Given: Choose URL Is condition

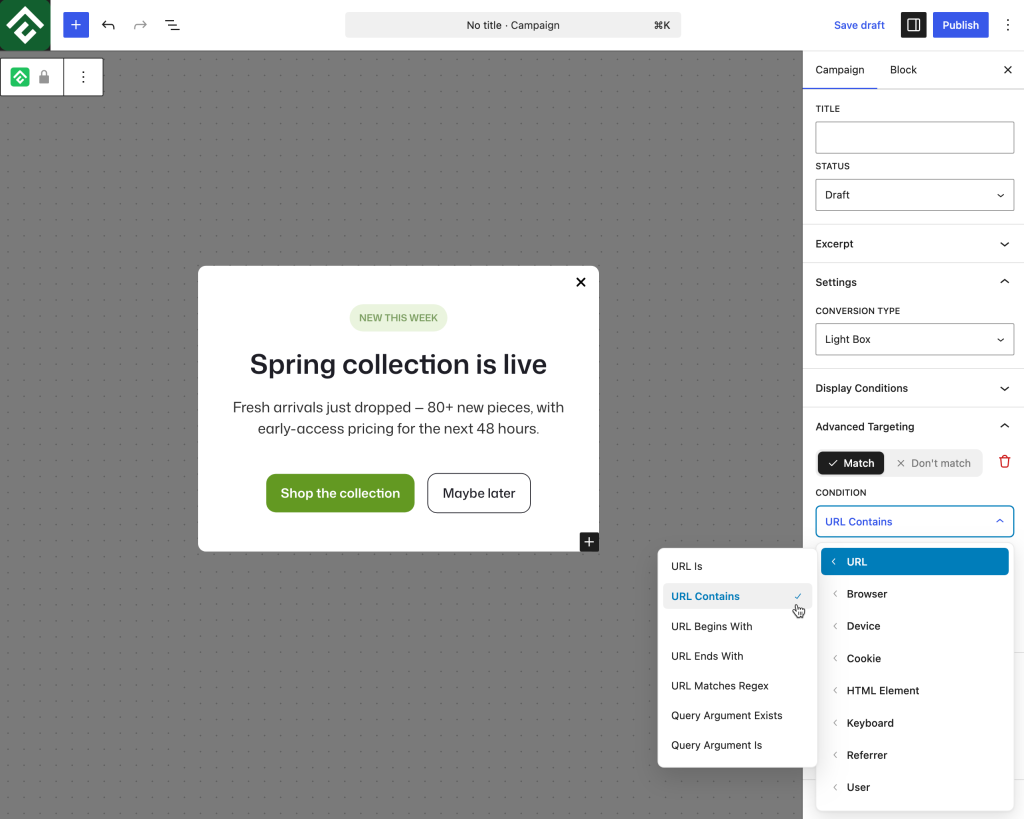Looking at the screenshot, I should pos(737,566).
